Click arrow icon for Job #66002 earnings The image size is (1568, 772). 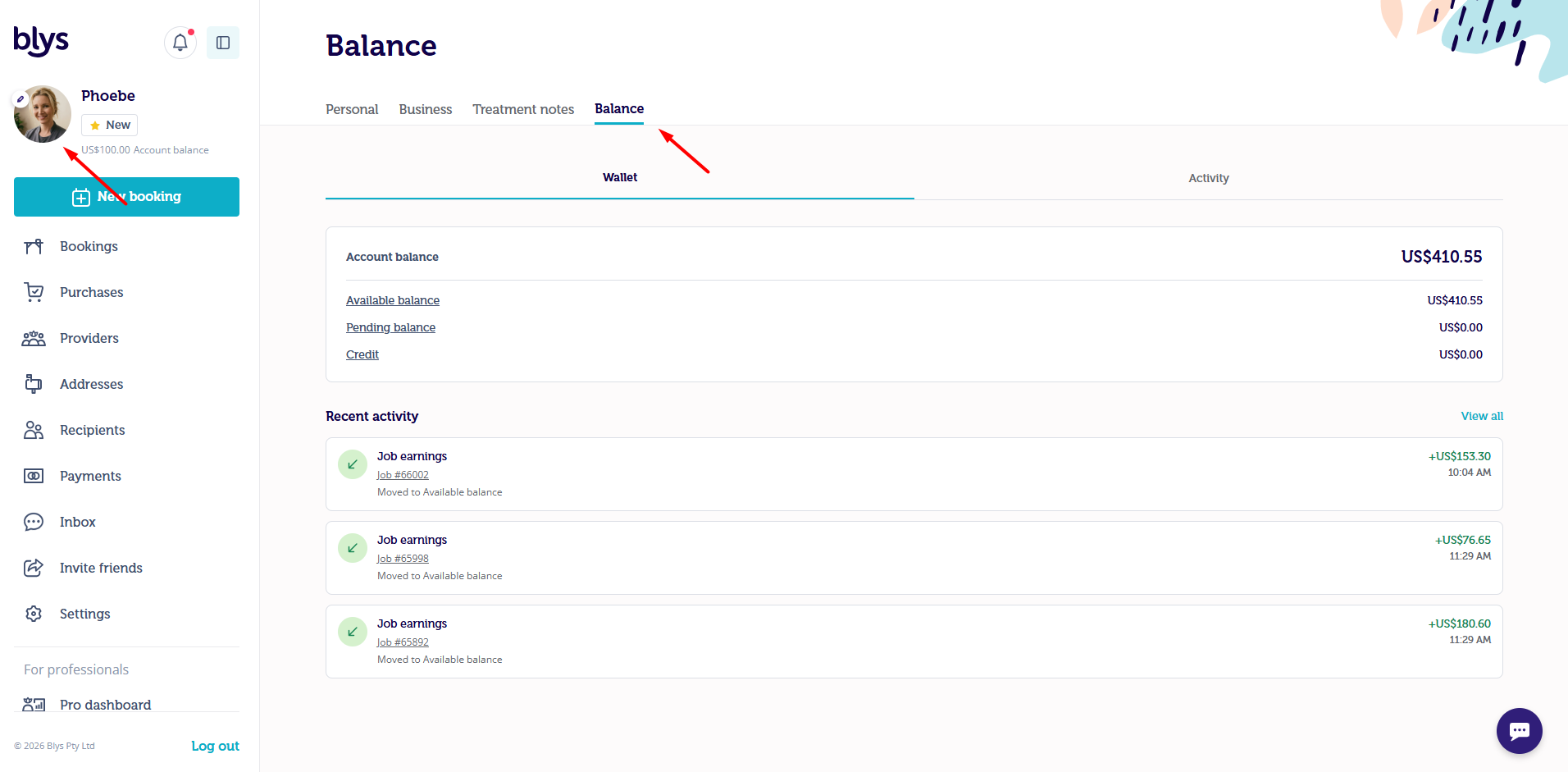click(353, 464)
